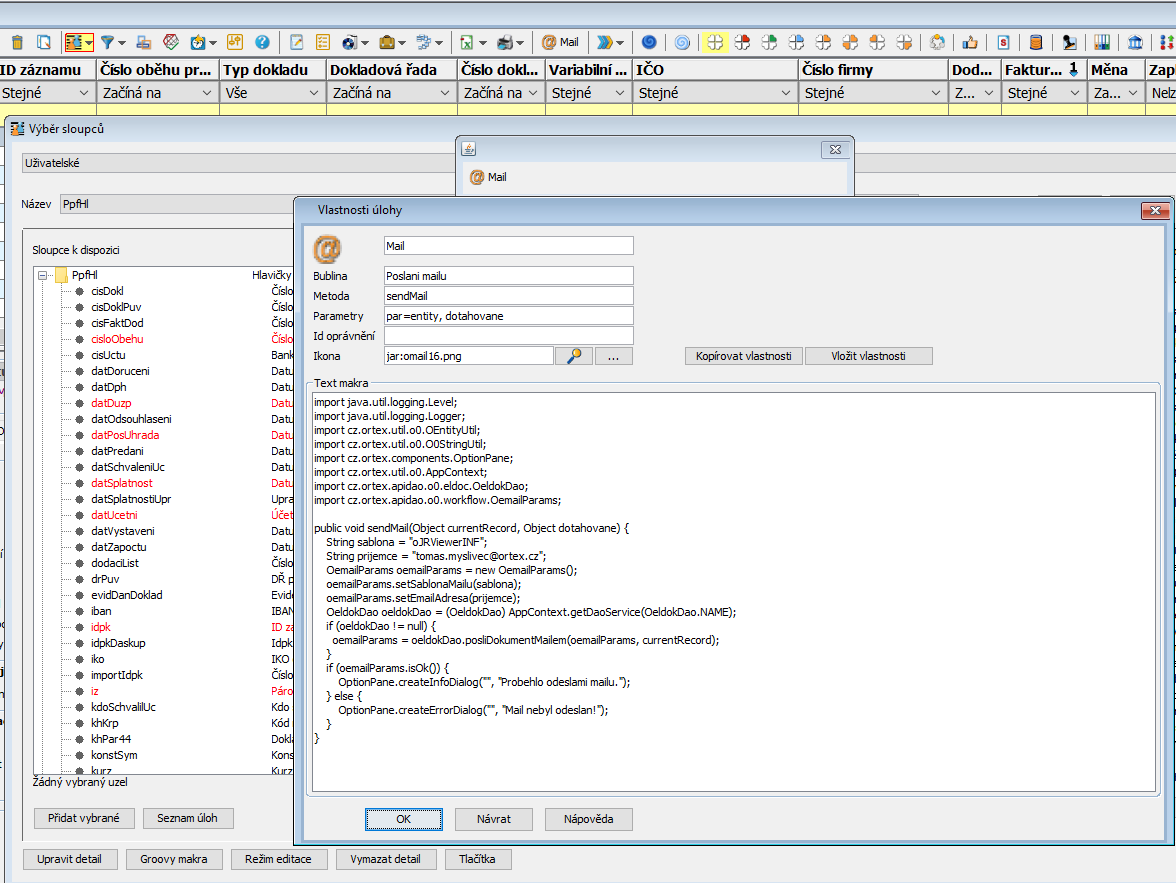Viewport: 1176px width, 883px height.
Task: Click into the Parametry text field
Action: [x=508, y=316]
